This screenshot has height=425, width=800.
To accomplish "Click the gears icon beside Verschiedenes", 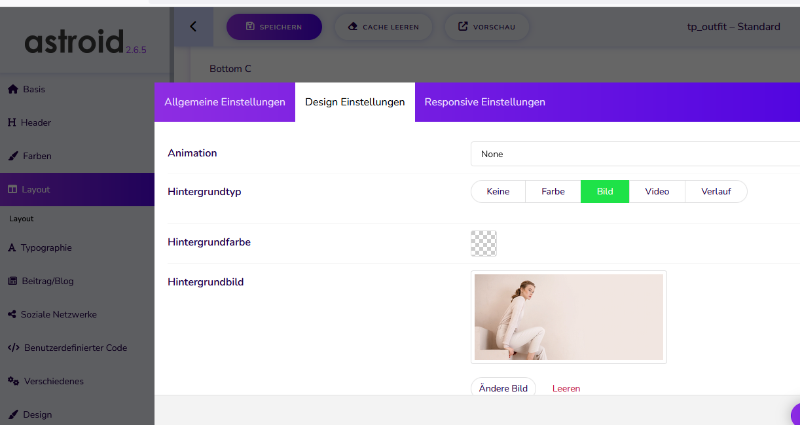I will point(14,381).
